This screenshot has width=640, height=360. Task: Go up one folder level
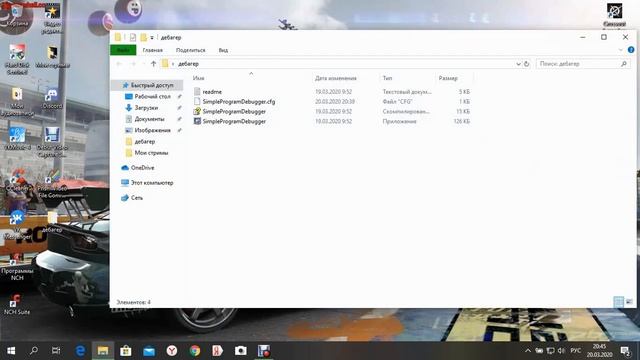coord(153,64)
